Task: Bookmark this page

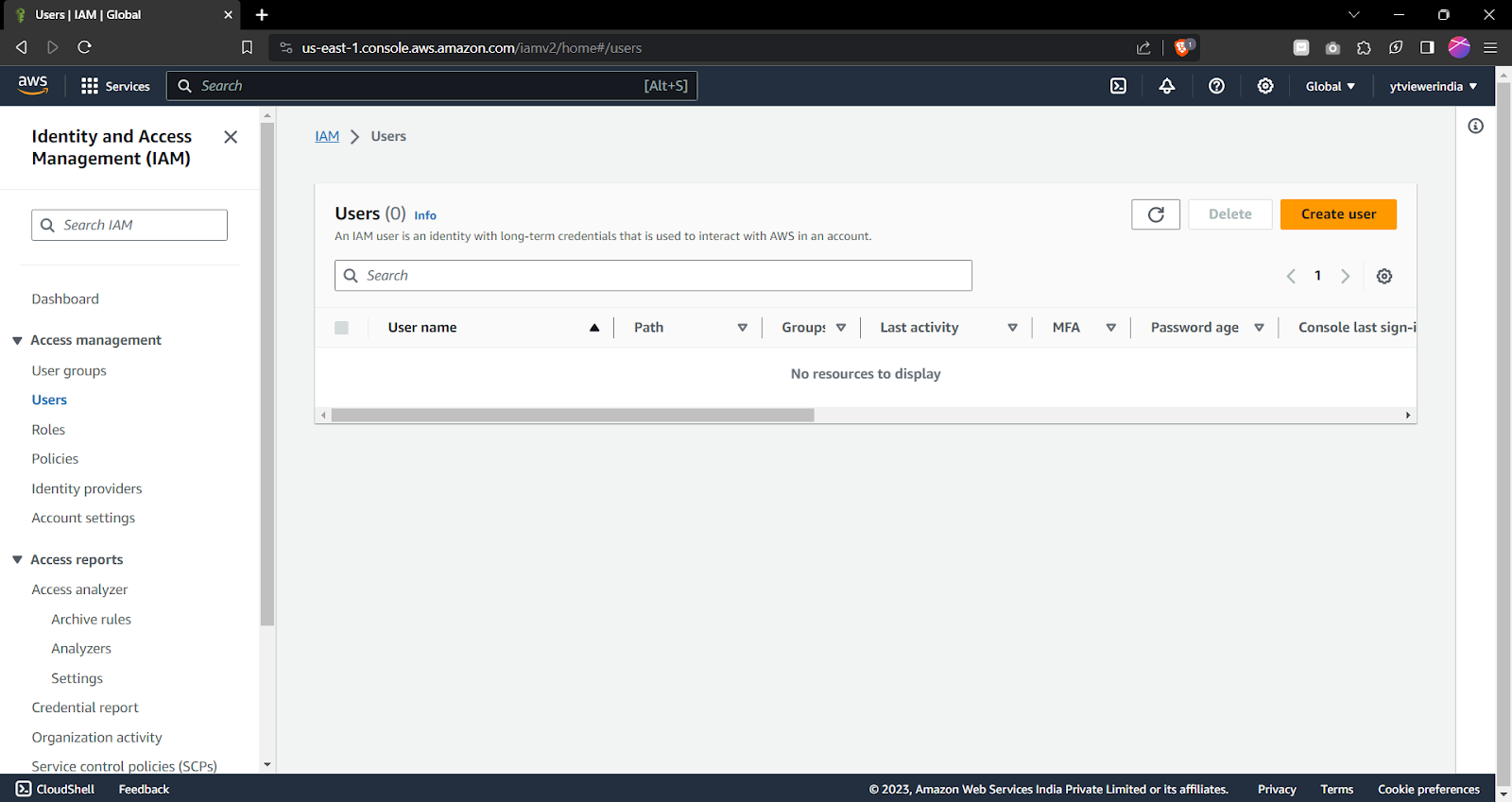Action: (x=247, y=47)
